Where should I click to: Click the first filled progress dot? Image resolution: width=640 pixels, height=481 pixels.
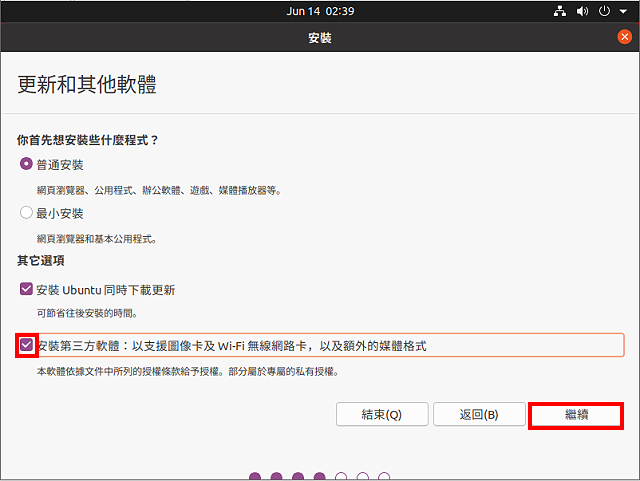(255, 477)
